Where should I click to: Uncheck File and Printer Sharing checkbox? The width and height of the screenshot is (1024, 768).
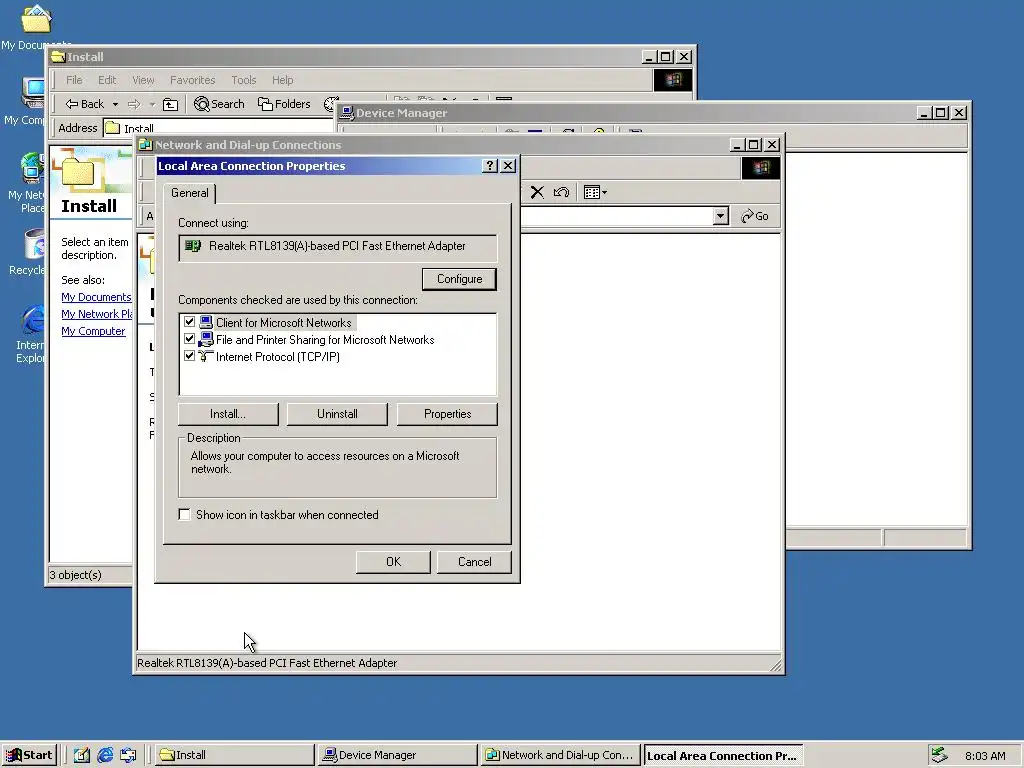tap(189, 339)
